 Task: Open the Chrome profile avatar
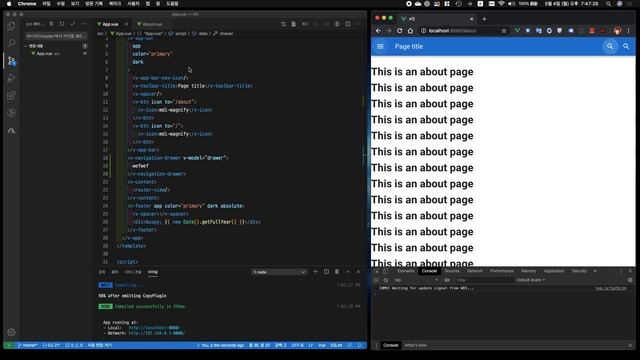click(x=617, y=31)
